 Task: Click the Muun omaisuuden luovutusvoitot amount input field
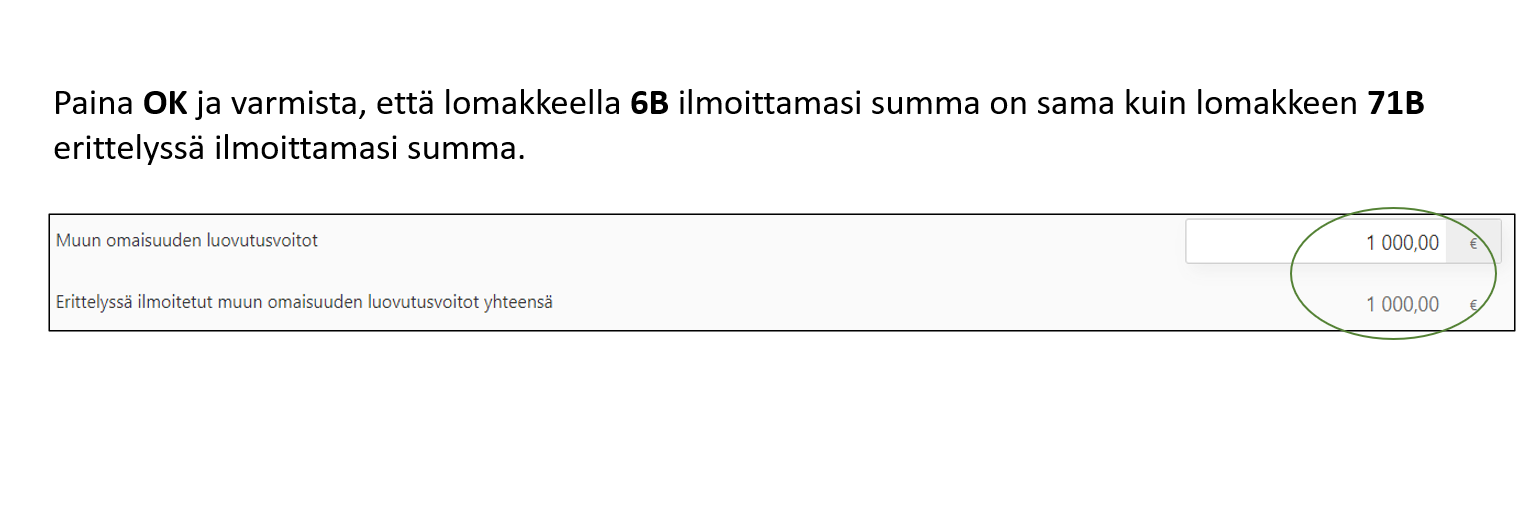[1315, 242]
